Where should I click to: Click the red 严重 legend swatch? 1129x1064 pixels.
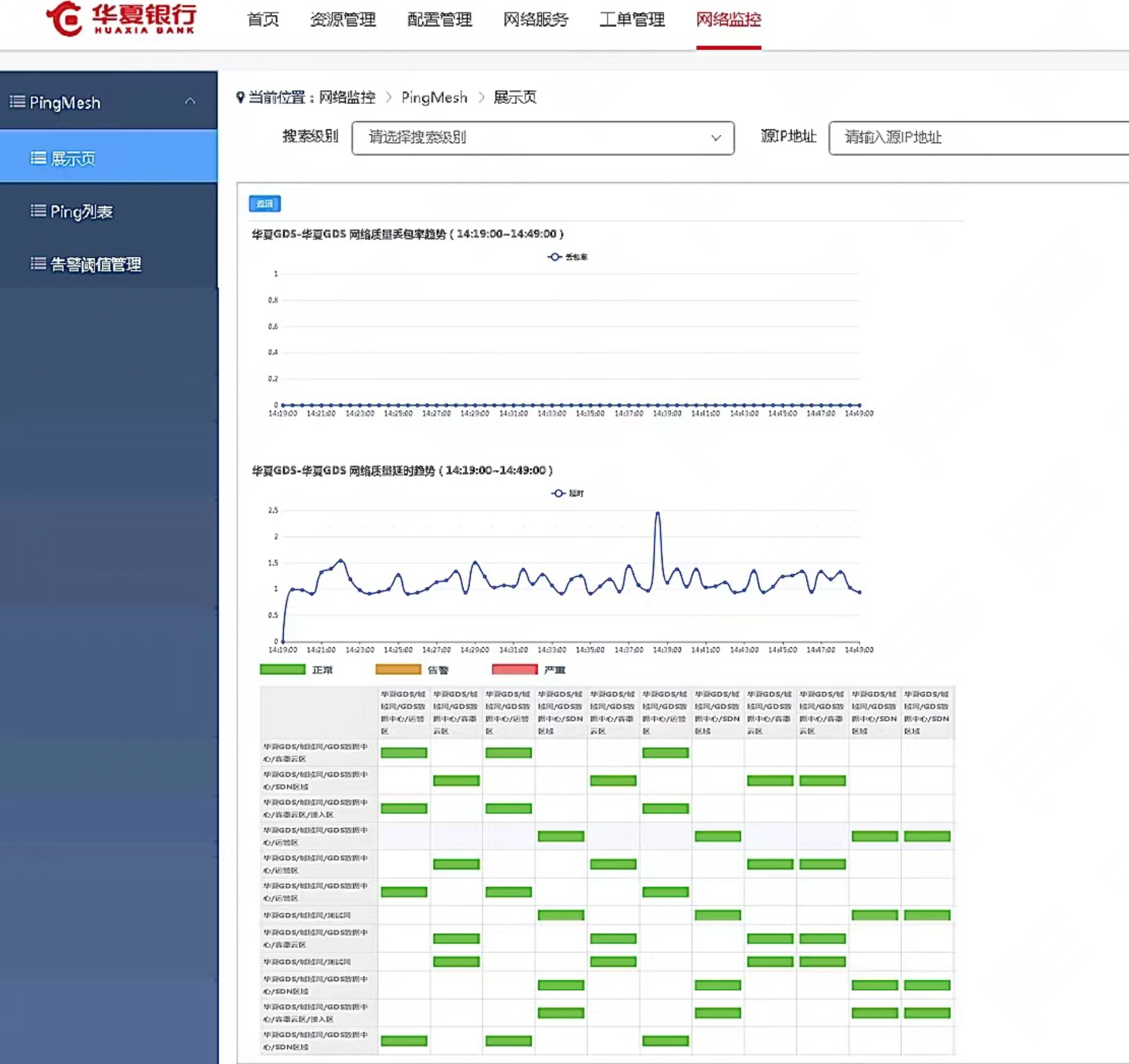514,669
